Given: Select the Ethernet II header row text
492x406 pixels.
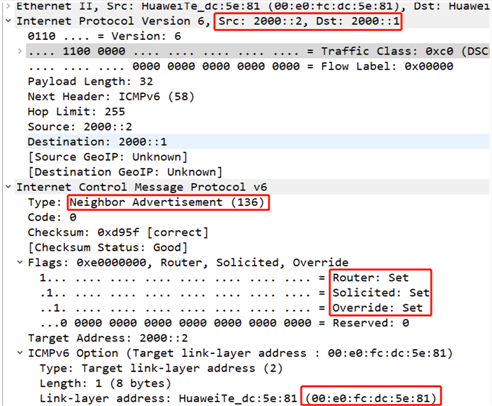Looking at the screenshot, I should click(x=252, y=6).
